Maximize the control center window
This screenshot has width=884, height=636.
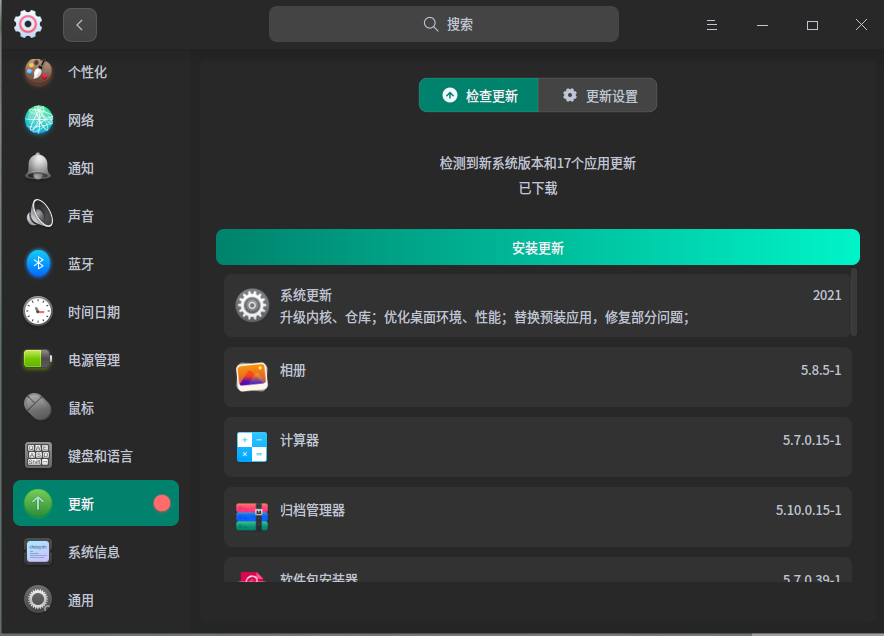tap(812, 25)
